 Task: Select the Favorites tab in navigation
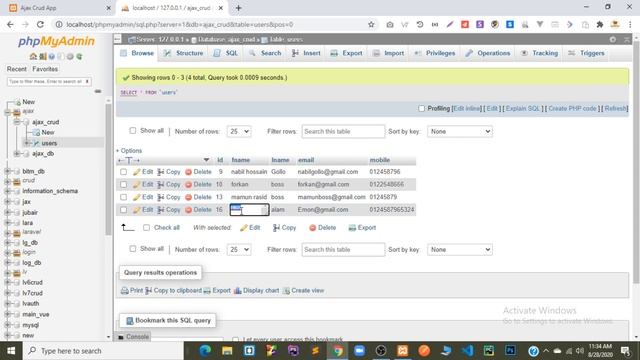[x=45, y=69]
